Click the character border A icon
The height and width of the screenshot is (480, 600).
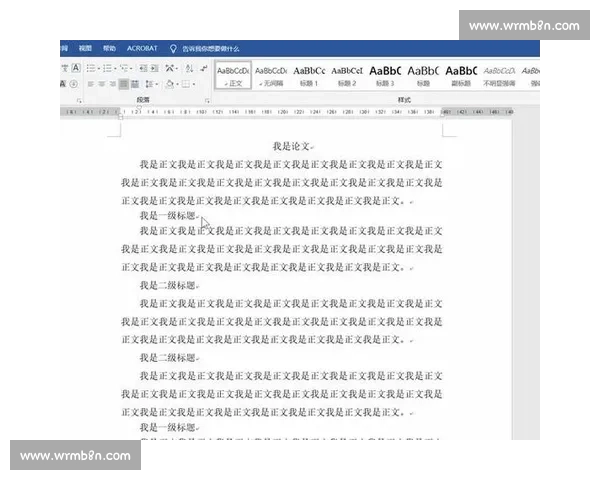tap(76, 68)
